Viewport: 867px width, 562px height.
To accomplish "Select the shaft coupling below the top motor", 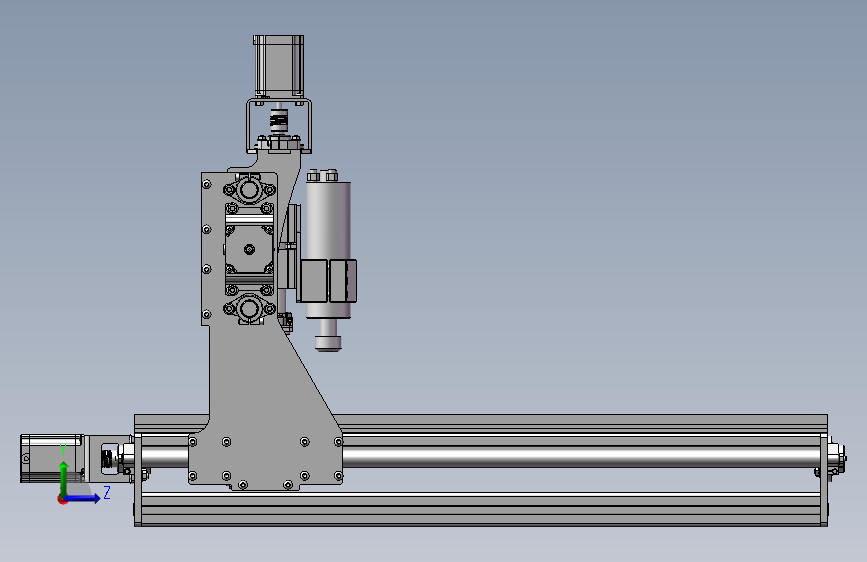I will tap(279, 121).
